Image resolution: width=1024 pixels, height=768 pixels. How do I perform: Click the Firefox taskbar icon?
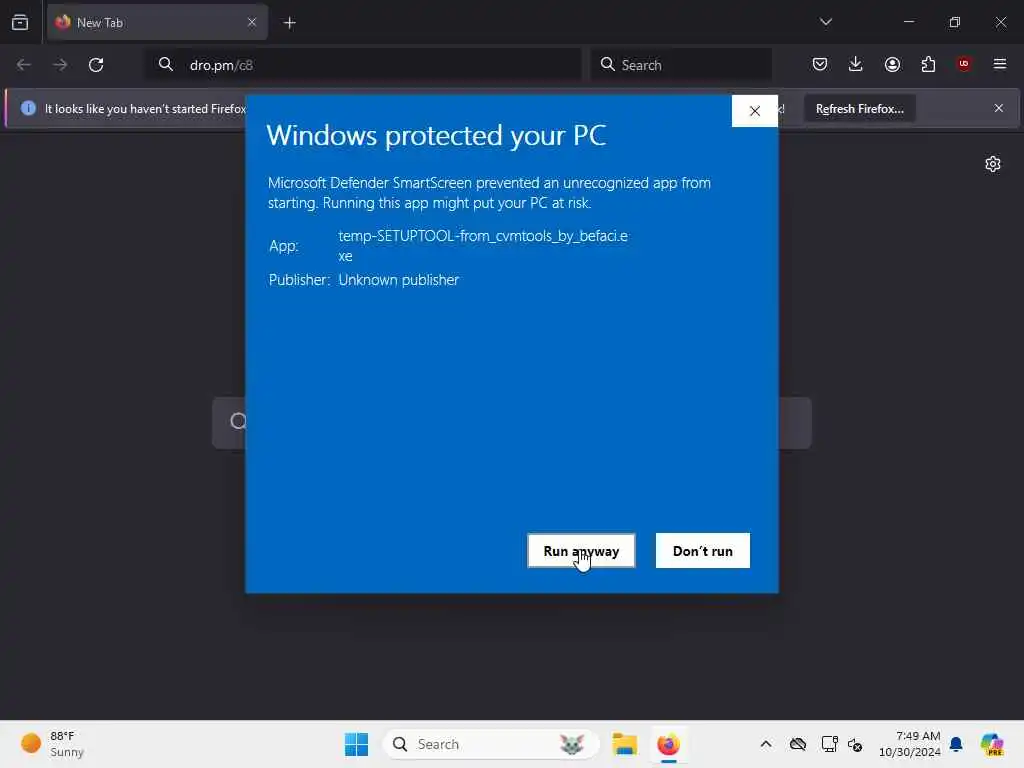click(668, 744)
